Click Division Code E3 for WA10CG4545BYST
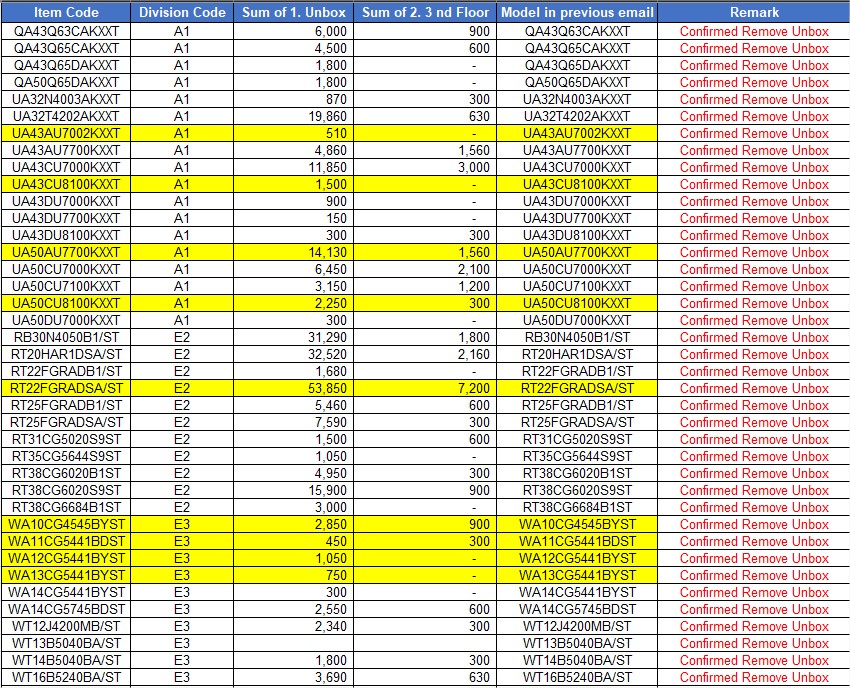Viewport: 850px width, 688px height. coord(182,524)
